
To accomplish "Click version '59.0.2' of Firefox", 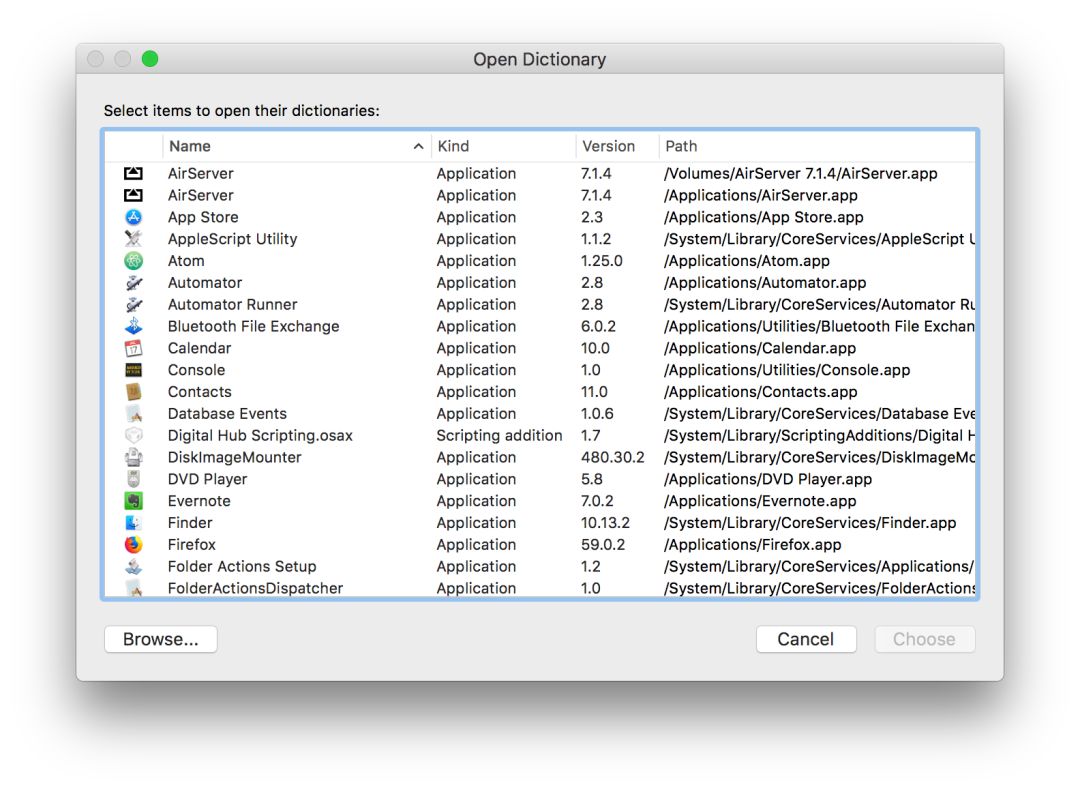I will pos(603,545).
